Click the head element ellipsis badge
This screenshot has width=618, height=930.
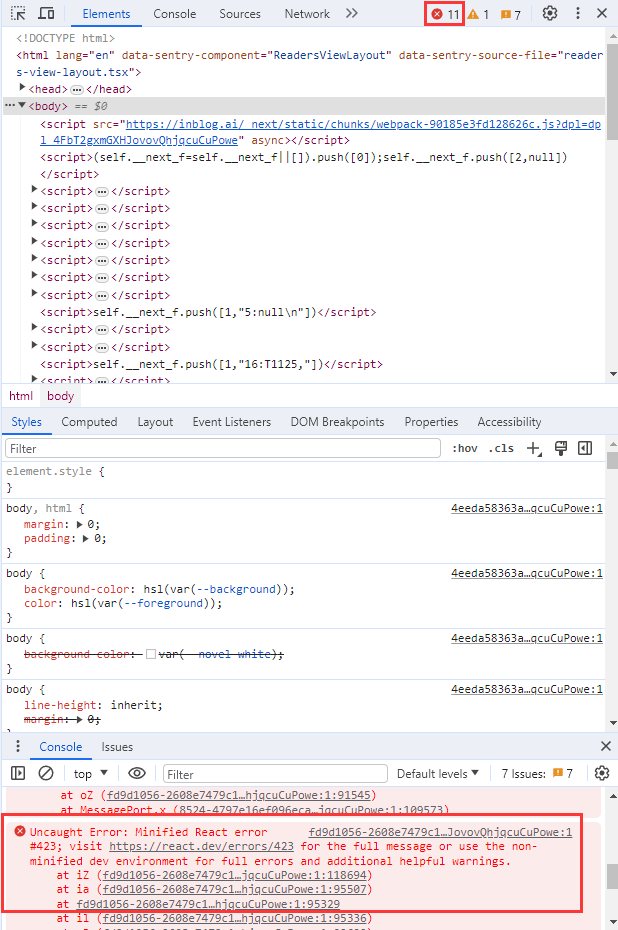pyautogui.click(x=77, y=90)
